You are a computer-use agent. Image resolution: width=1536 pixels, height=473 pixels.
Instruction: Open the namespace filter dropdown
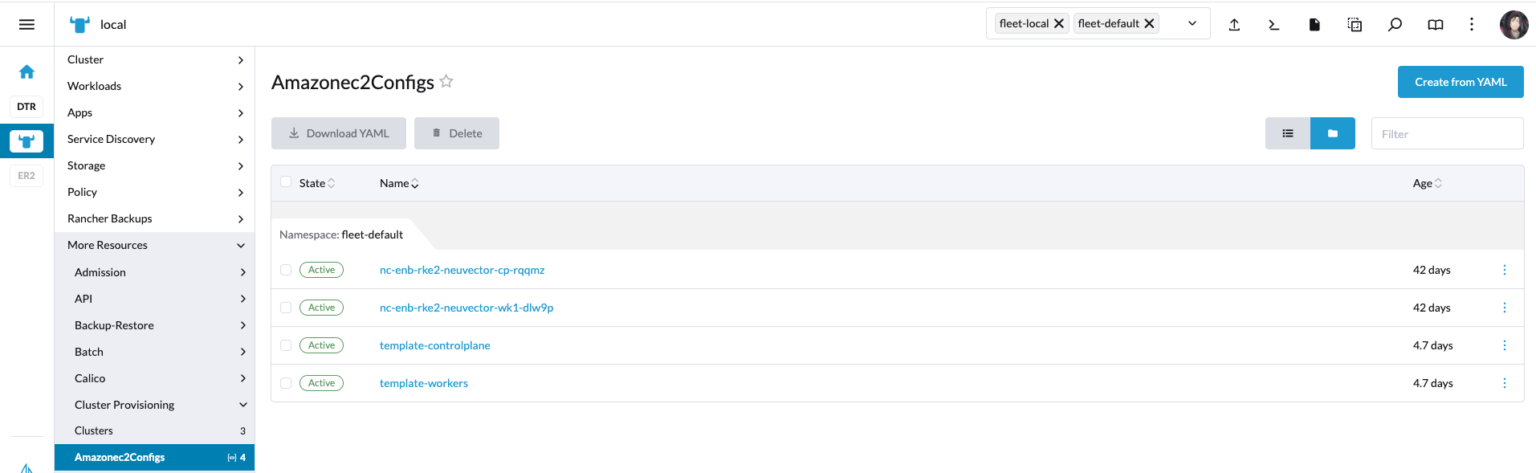tap(1191, 24)
